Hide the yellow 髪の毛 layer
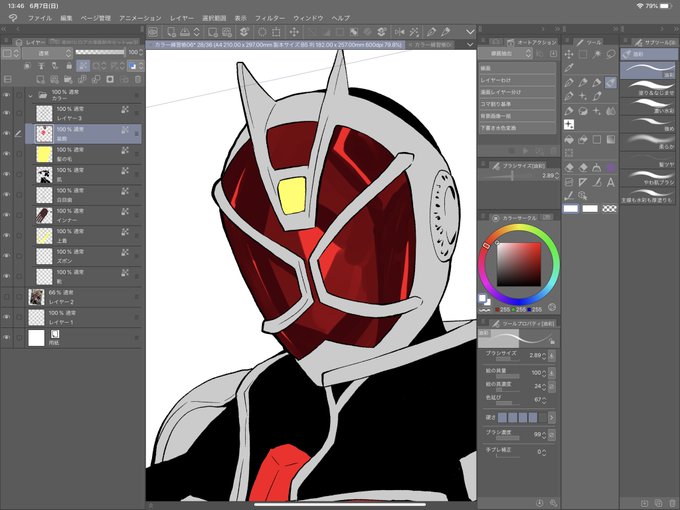The width and height of the screenshot is (680, 510). click(x=7, y=154)
